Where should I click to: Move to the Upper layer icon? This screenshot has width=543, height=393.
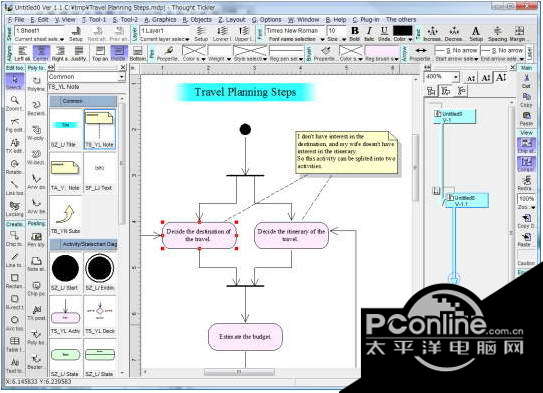[x=243, y=34]
